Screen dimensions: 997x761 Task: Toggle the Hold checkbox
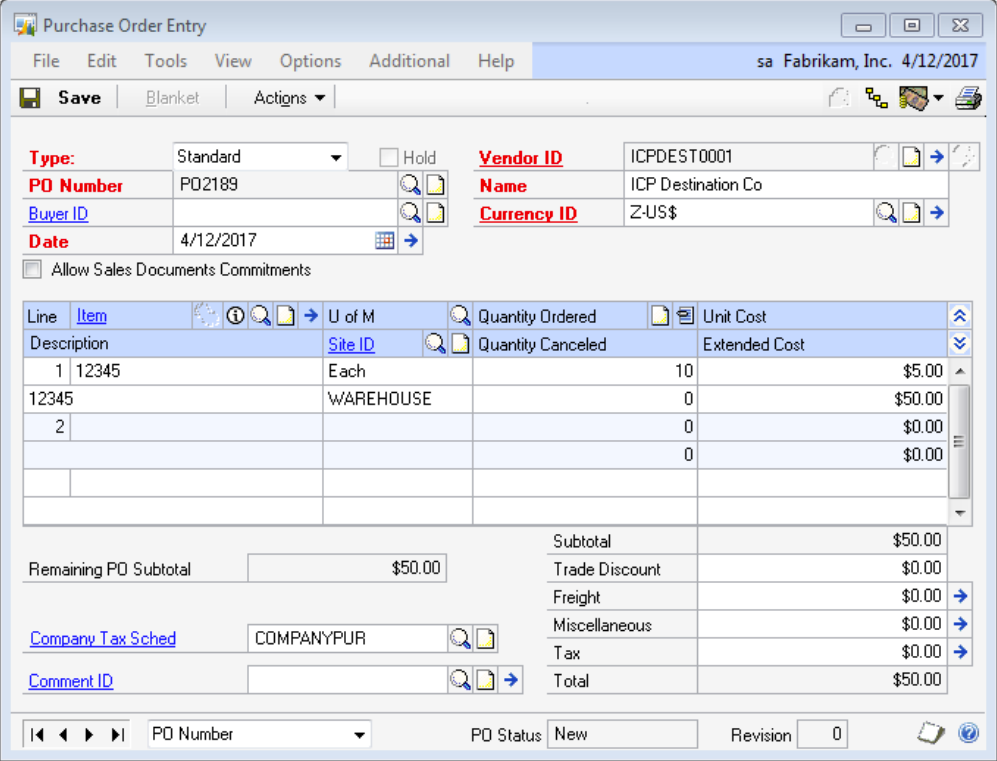point(389,157)
